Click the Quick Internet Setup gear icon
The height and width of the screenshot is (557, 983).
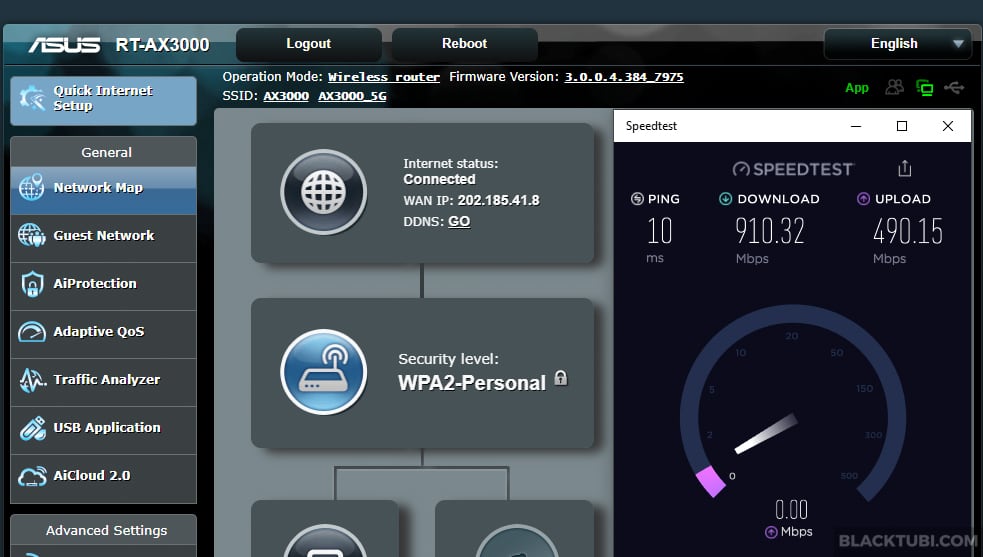(32, 98)
